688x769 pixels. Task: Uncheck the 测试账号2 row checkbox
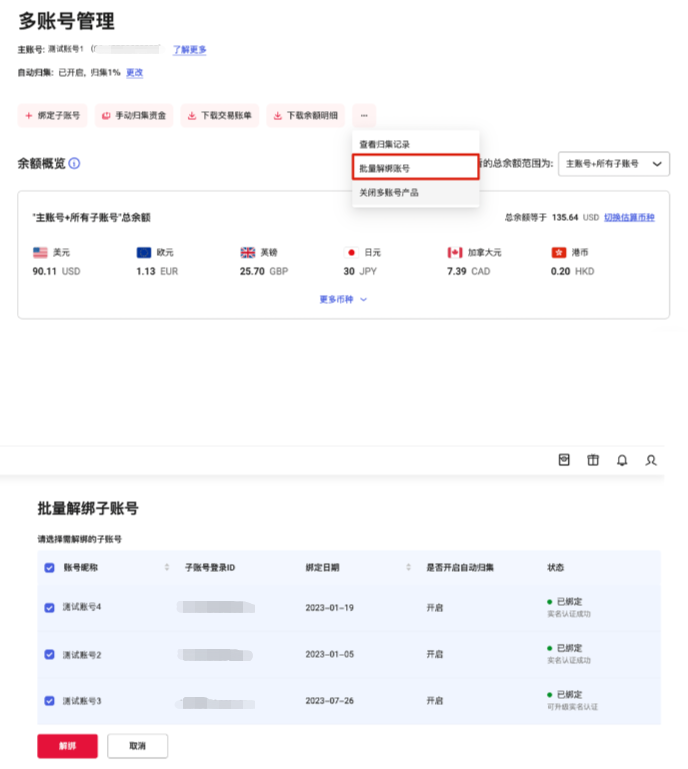pyautogui.click(x=50, y=654)
